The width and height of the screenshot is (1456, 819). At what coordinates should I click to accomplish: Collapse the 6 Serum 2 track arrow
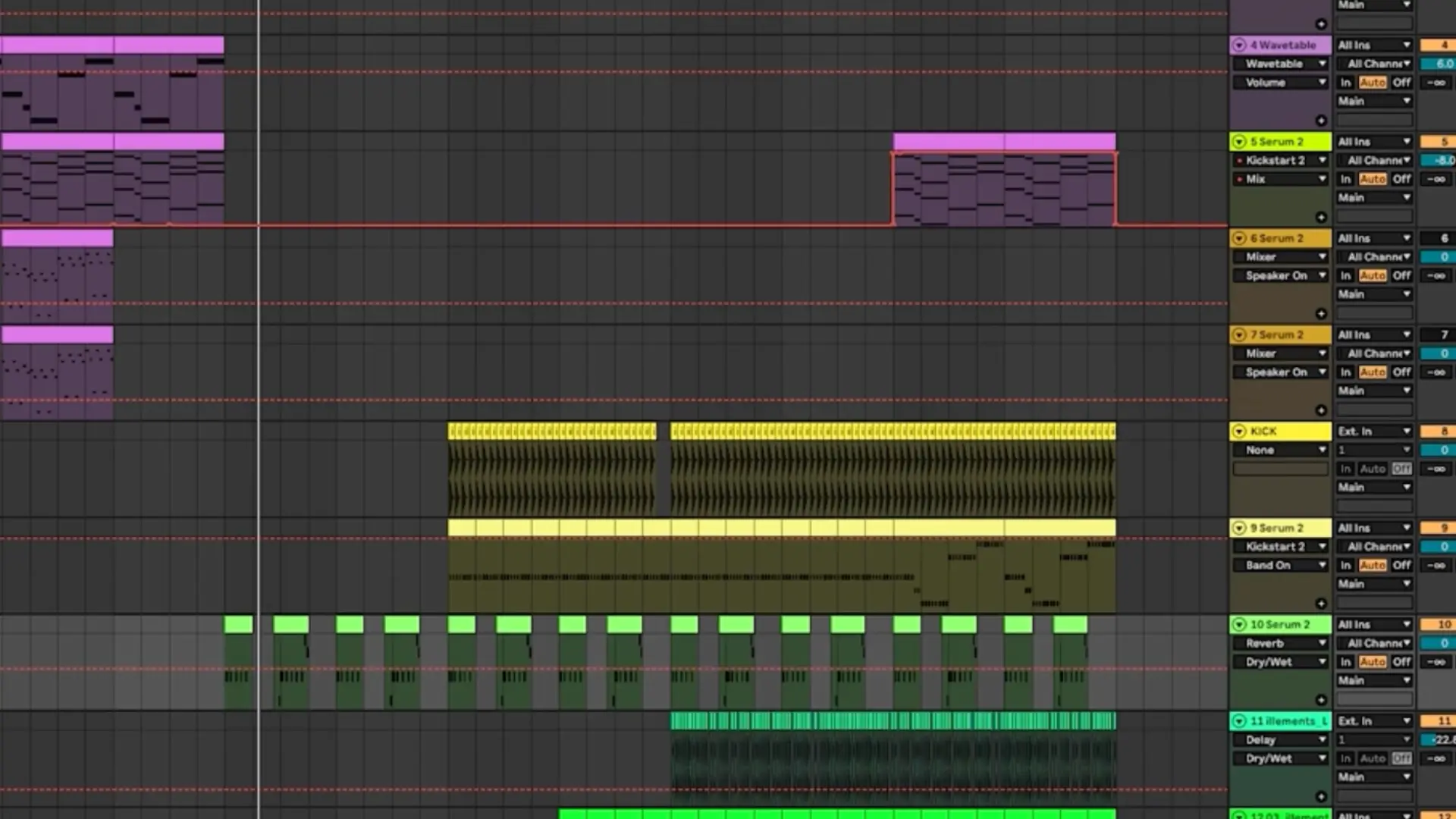[x=1239, y=238]
